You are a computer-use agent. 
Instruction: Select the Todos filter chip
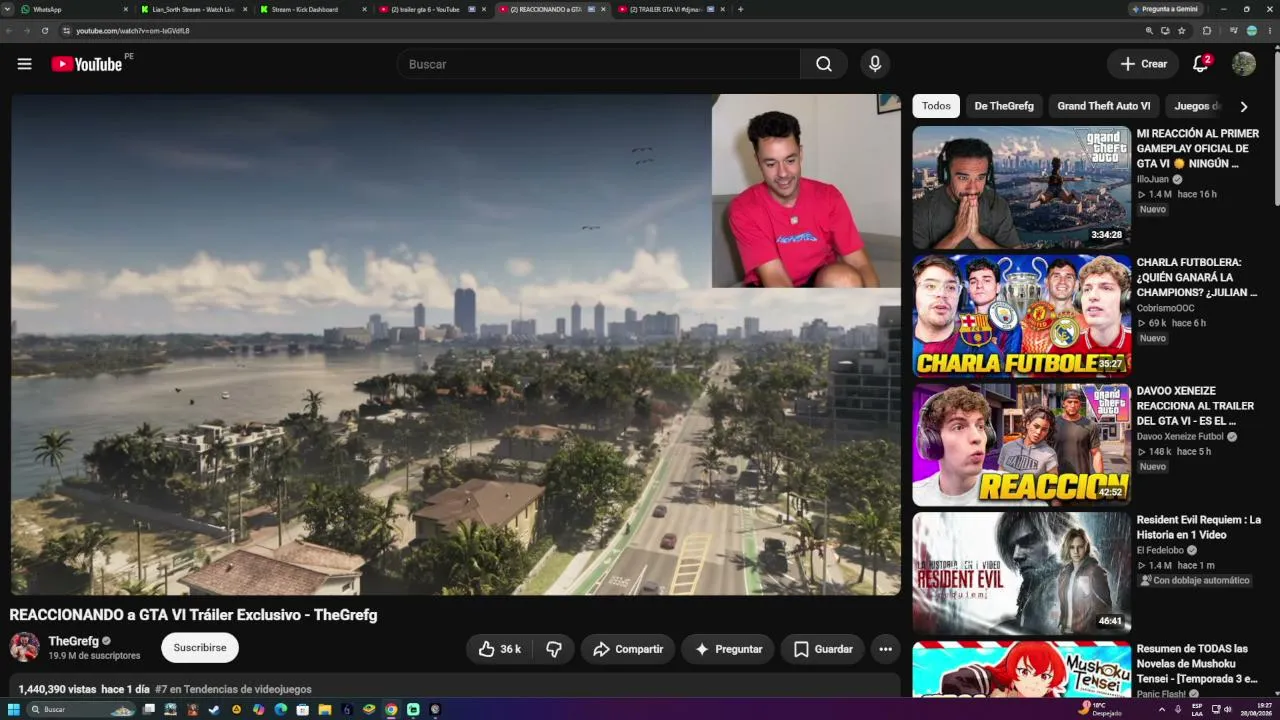point(936,106)
